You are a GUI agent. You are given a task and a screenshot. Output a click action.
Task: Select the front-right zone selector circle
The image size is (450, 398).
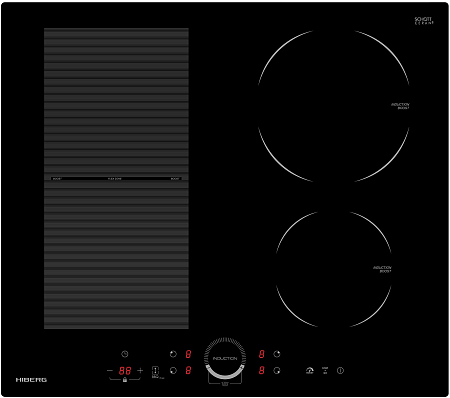(277, 370)
